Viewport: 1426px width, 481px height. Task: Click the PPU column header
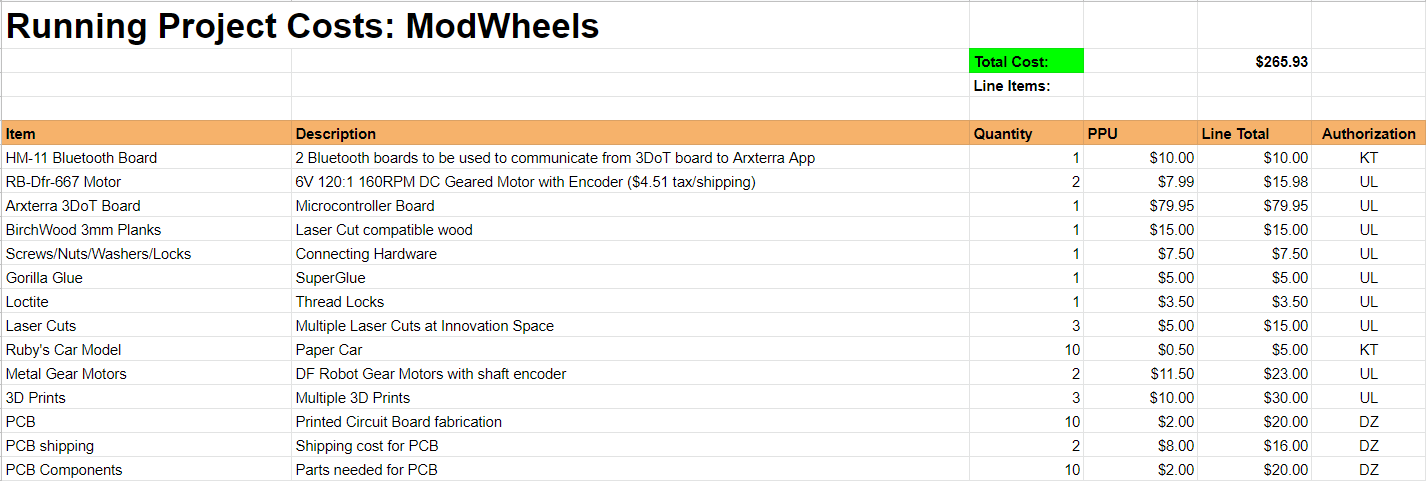click(x=1141, y=133)
